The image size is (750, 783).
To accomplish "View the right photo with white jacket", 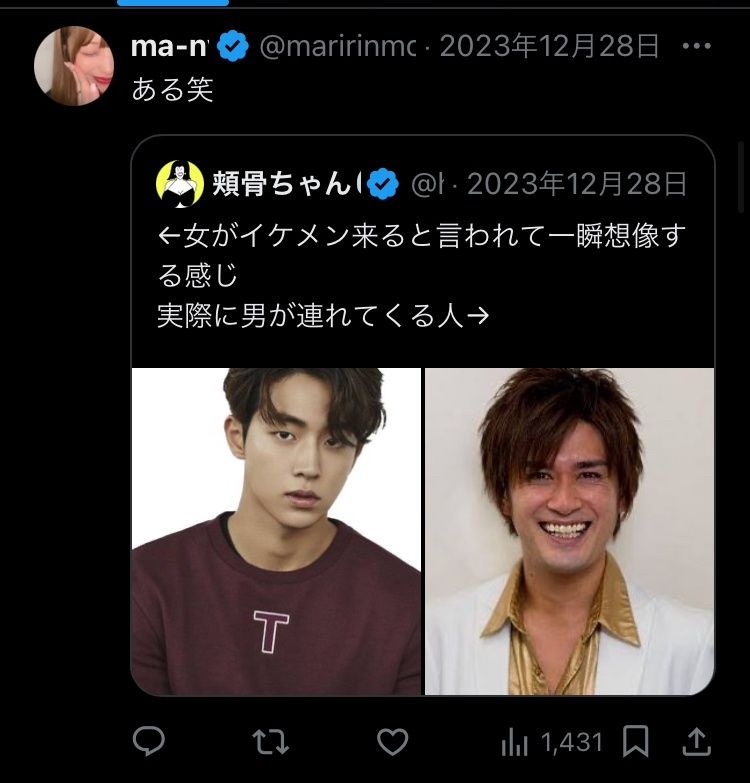I will coord(569,531).
